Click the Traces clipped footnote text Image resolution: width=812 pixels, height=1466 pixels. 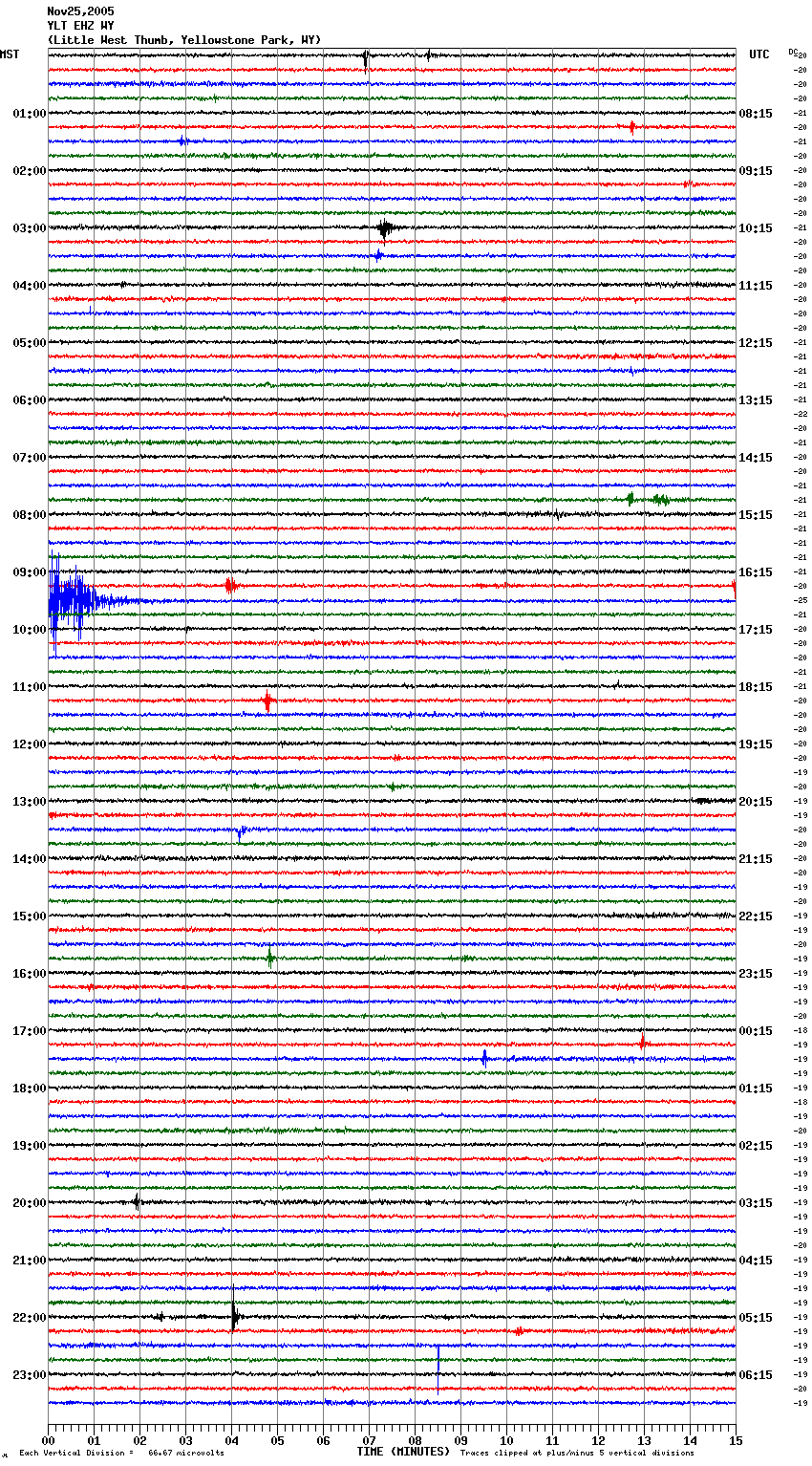577,1453
